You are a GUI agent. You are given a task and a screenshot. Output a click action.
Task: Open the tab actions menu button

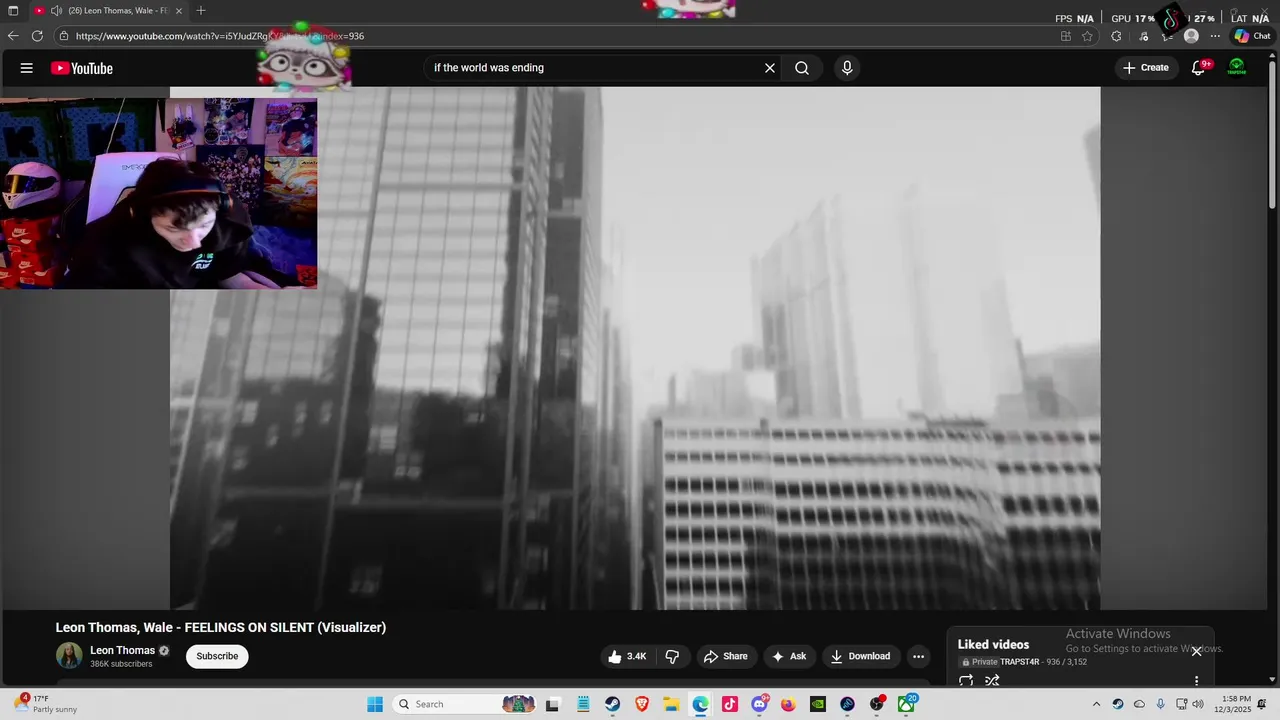(x=13, y=11)
